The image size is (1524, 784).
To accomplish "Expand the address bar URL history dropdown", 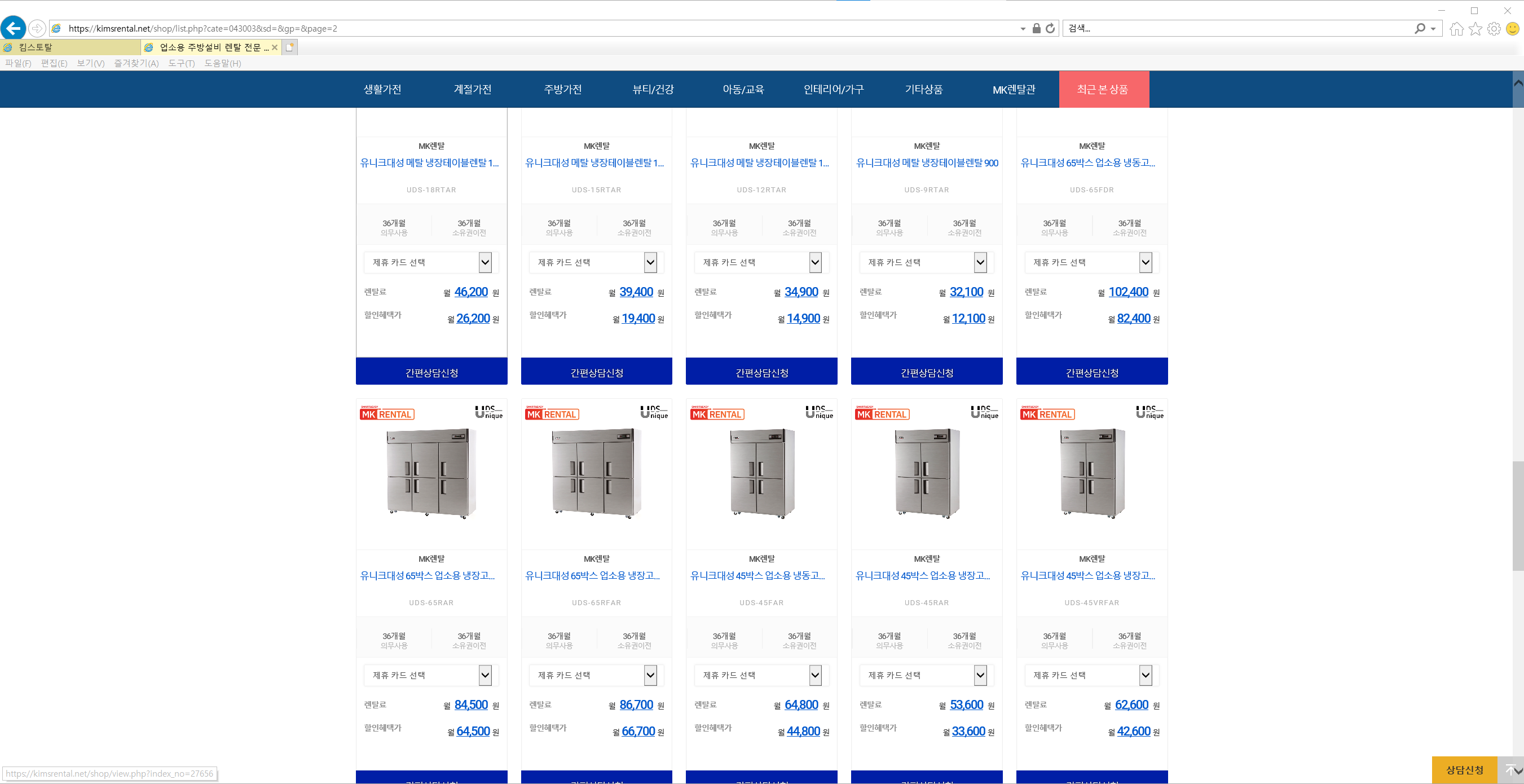I will click(x=1023, y=28).
